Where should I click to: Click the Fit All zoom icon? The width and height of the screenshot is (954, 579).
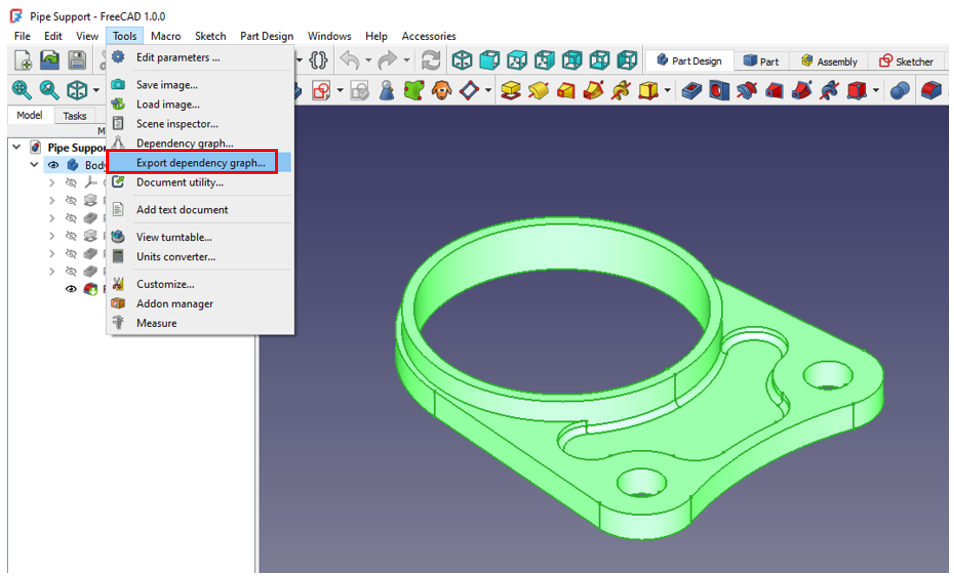[21, 91]
